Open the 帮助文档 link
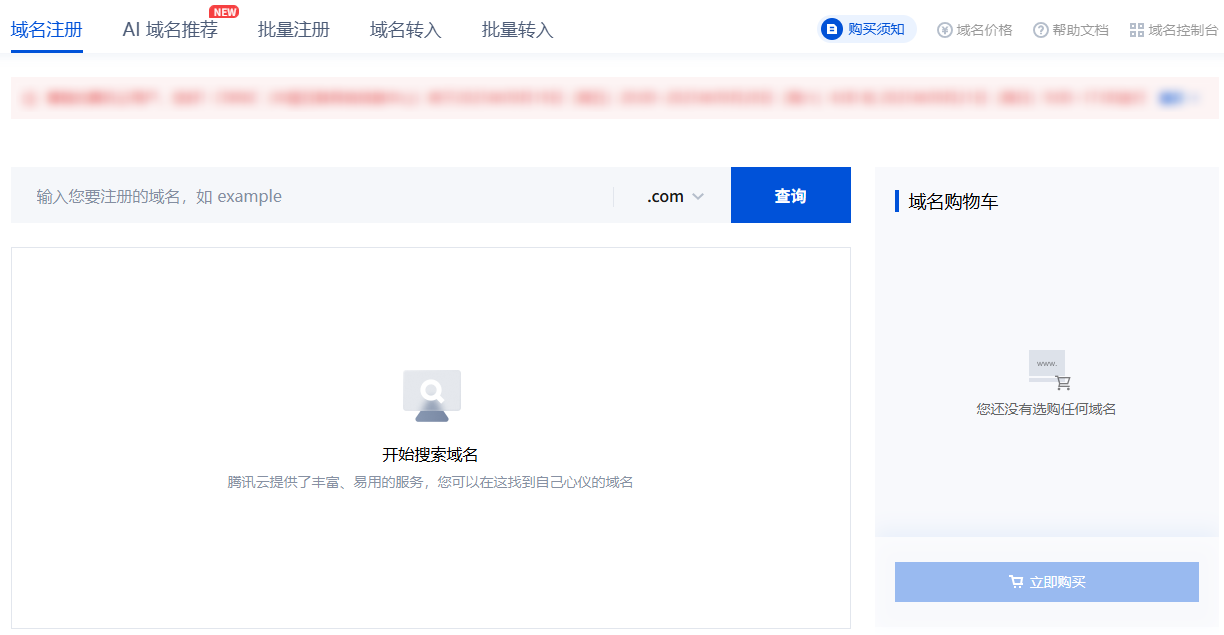Screen dimensions: 1224x635 (x=1071, y=30)
